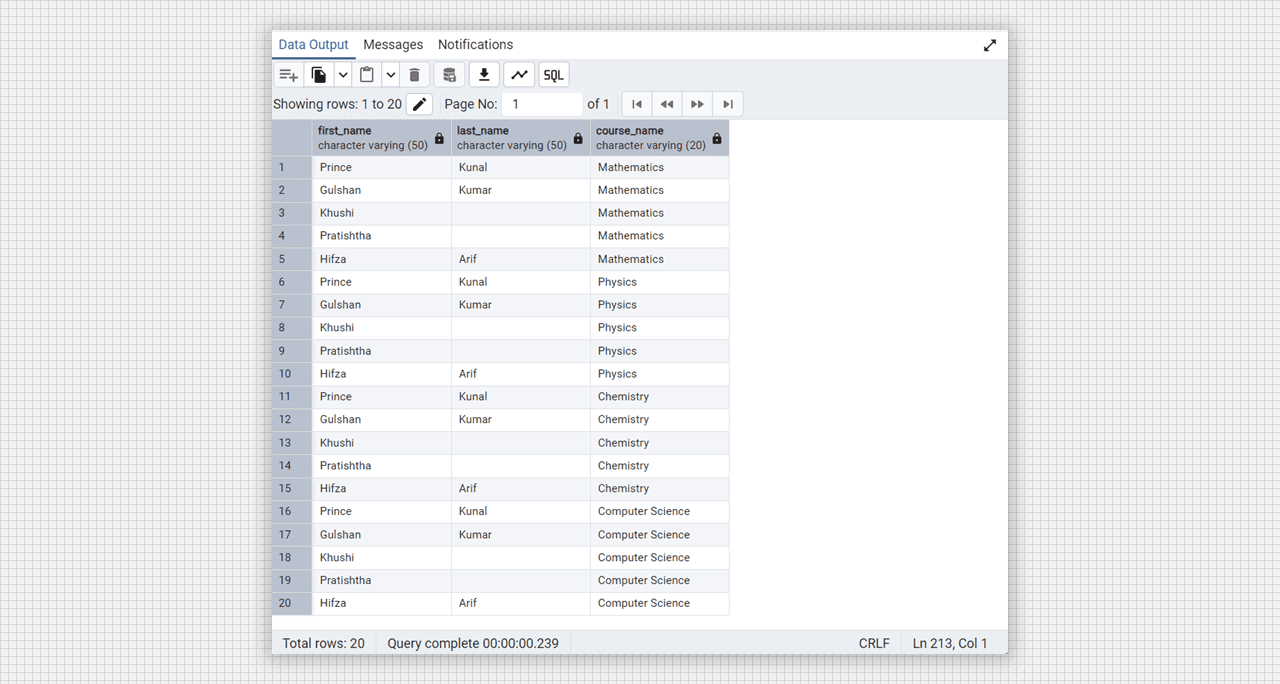The image size is (1280, 684).
Task: Click the Add row icon
Action: click(x=289, y=75)
